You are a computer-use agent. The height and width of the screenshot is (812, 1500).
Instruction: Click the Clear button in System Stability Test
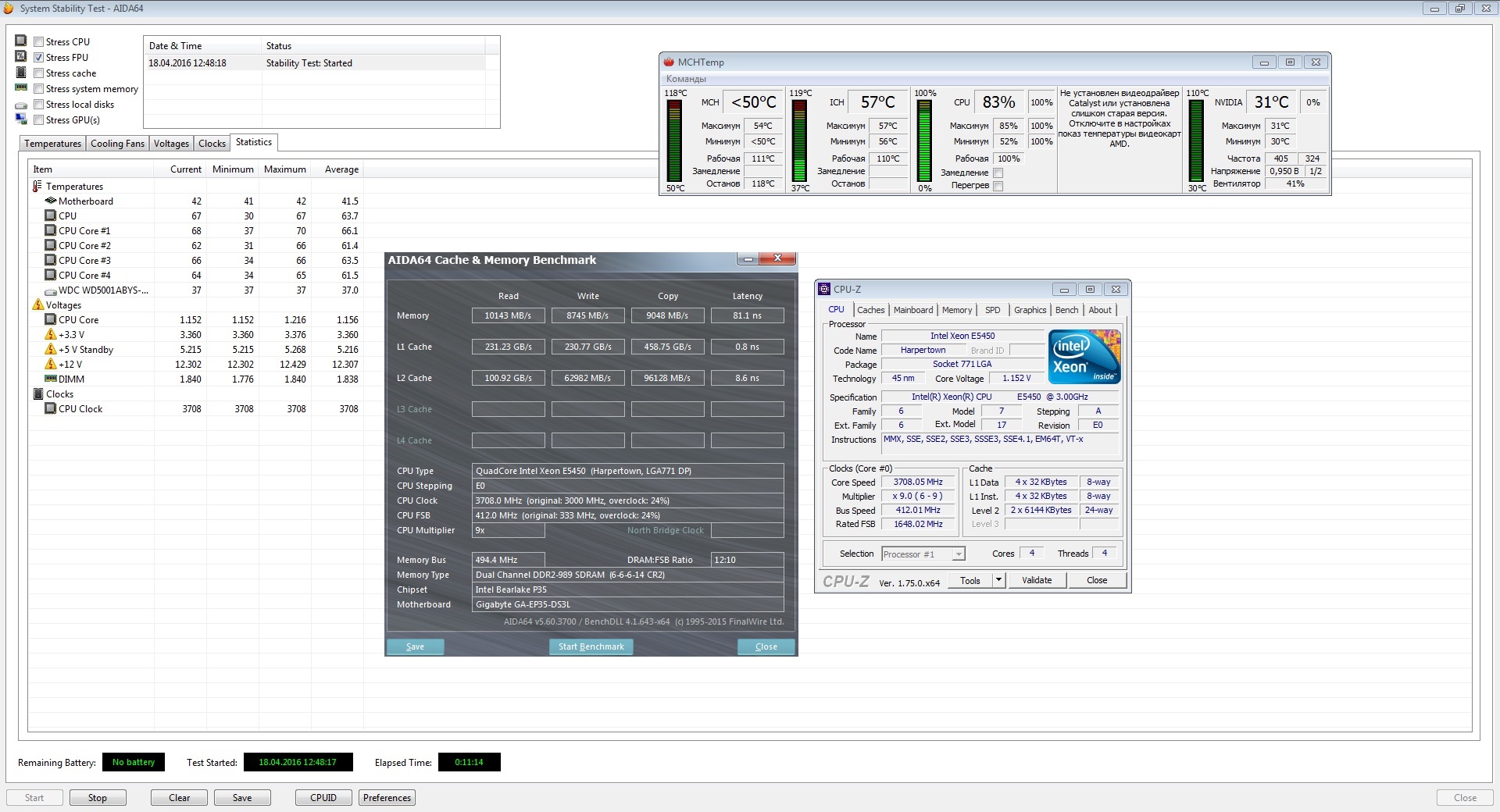tap(180, 798)
